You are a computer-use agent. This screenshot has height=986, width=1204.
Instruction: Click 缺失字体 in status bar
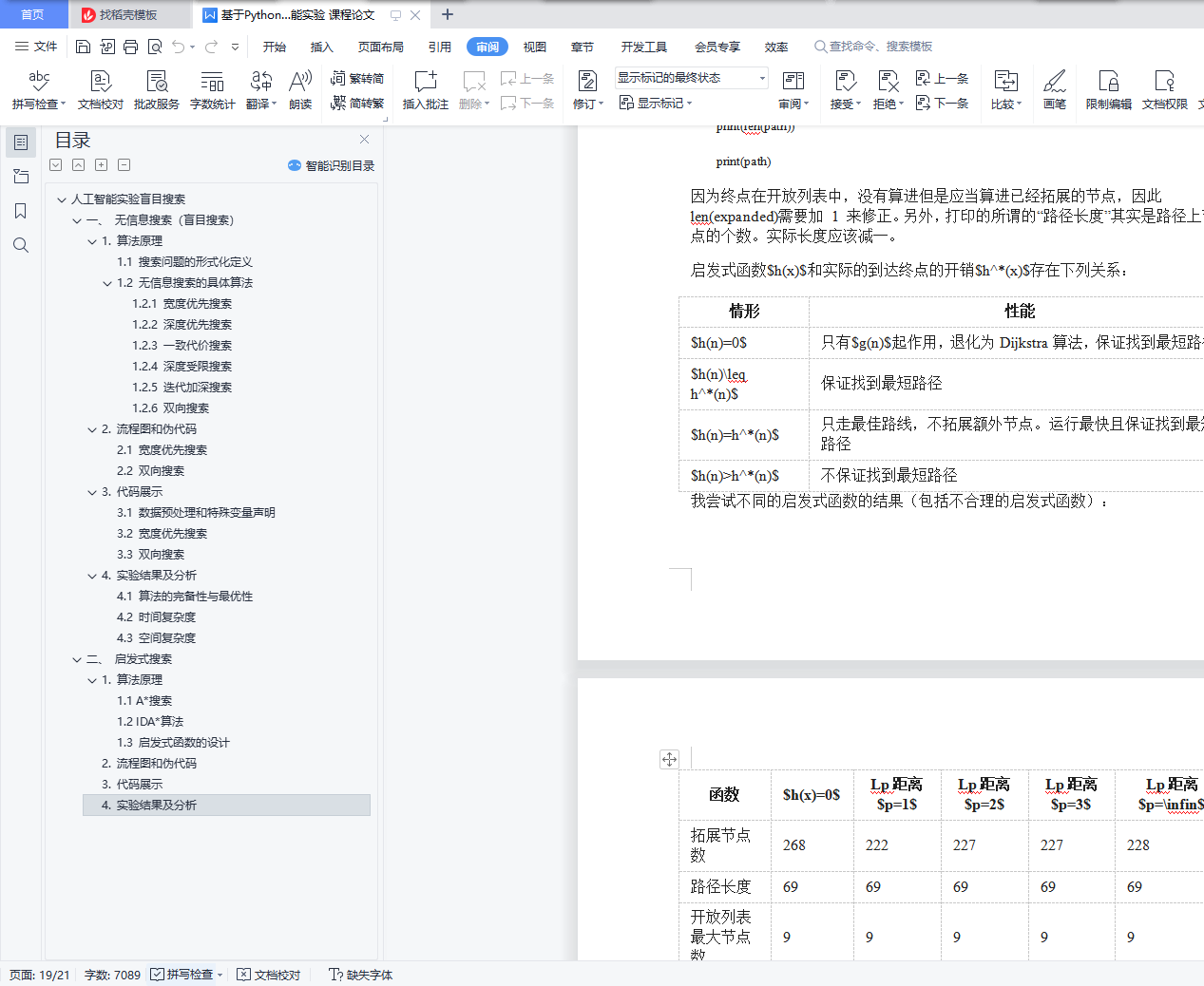(x=360, y=975)
